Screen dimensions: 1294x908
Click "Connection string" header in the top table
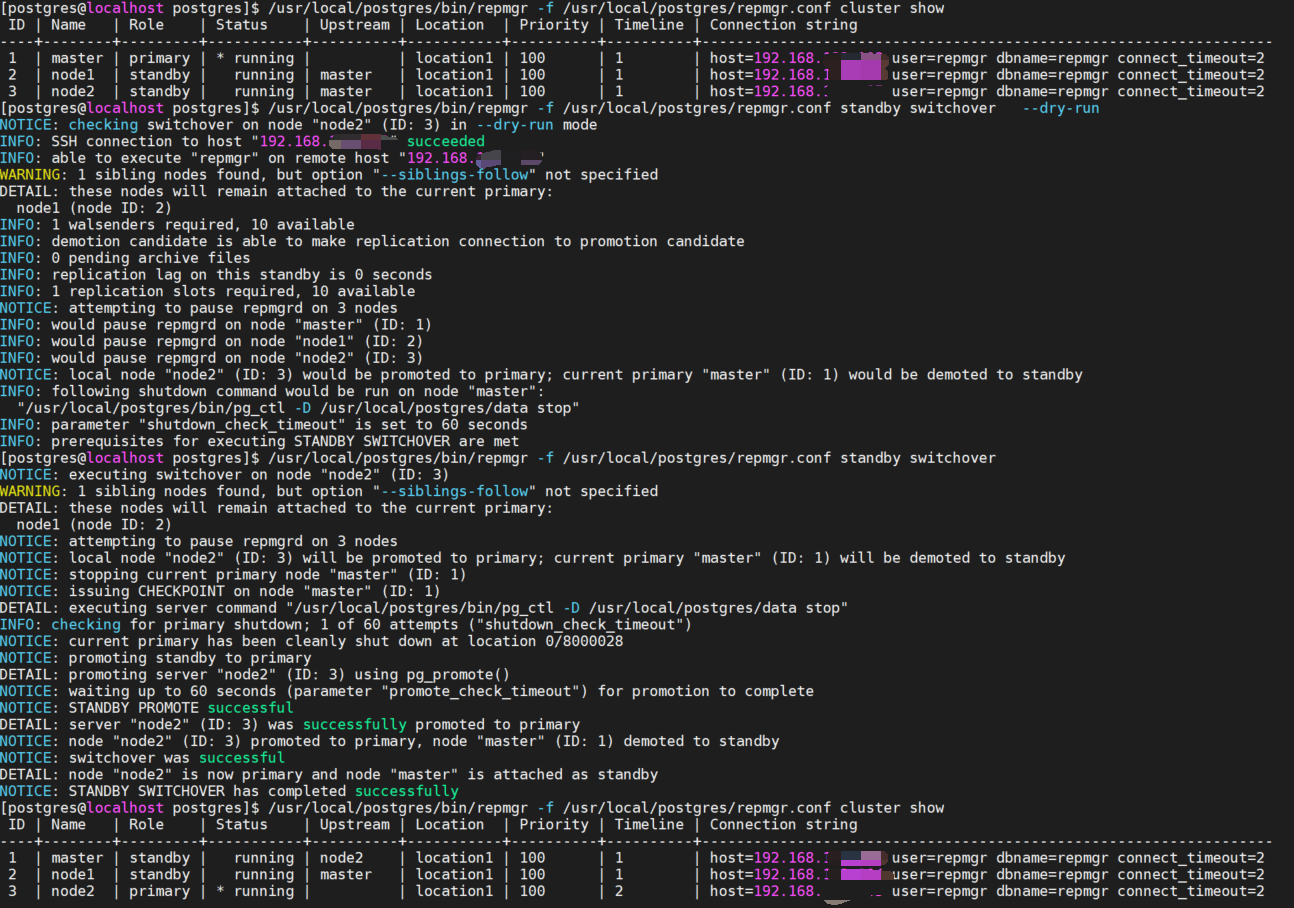pos(783,25)
